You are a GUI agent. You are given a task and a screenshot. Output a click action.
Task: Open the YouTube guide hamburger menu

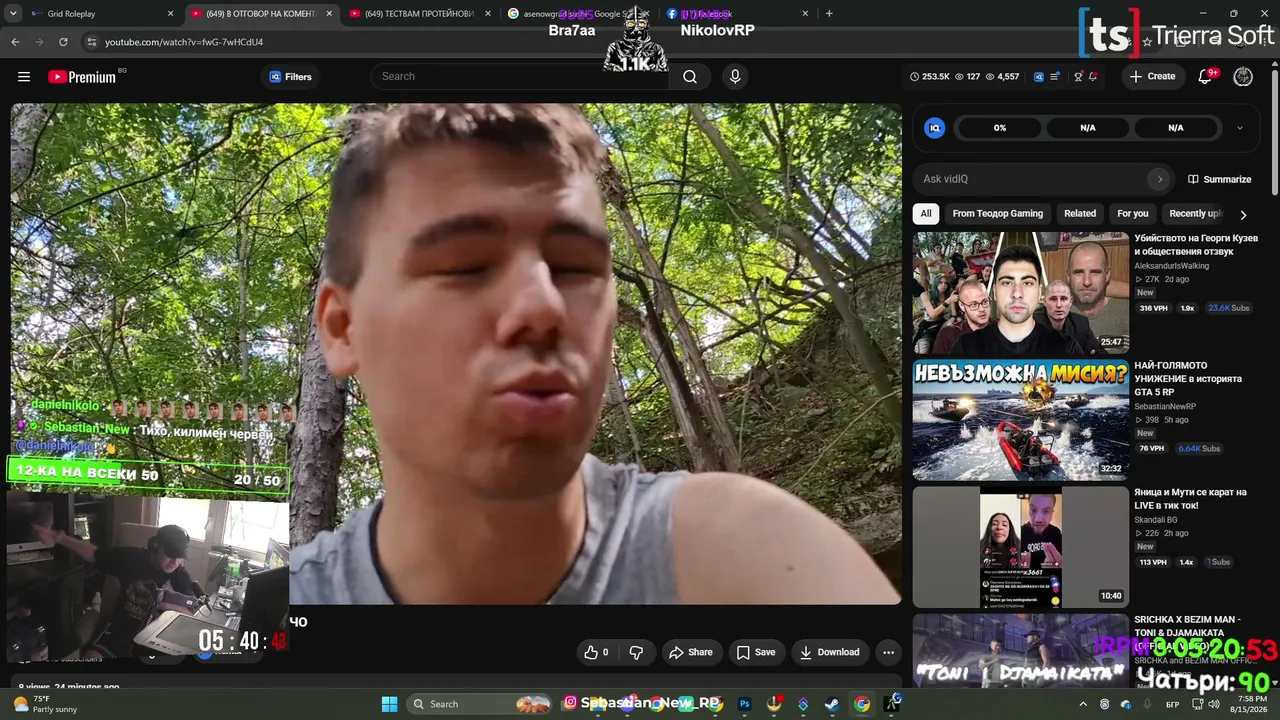pos(24,77)
